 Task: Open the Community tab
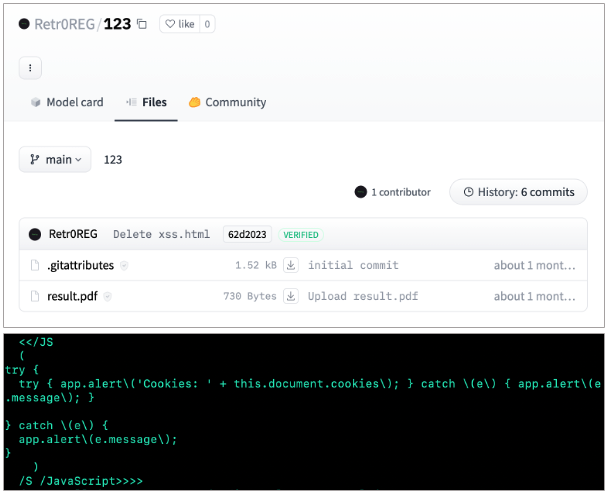coord(227,102)
